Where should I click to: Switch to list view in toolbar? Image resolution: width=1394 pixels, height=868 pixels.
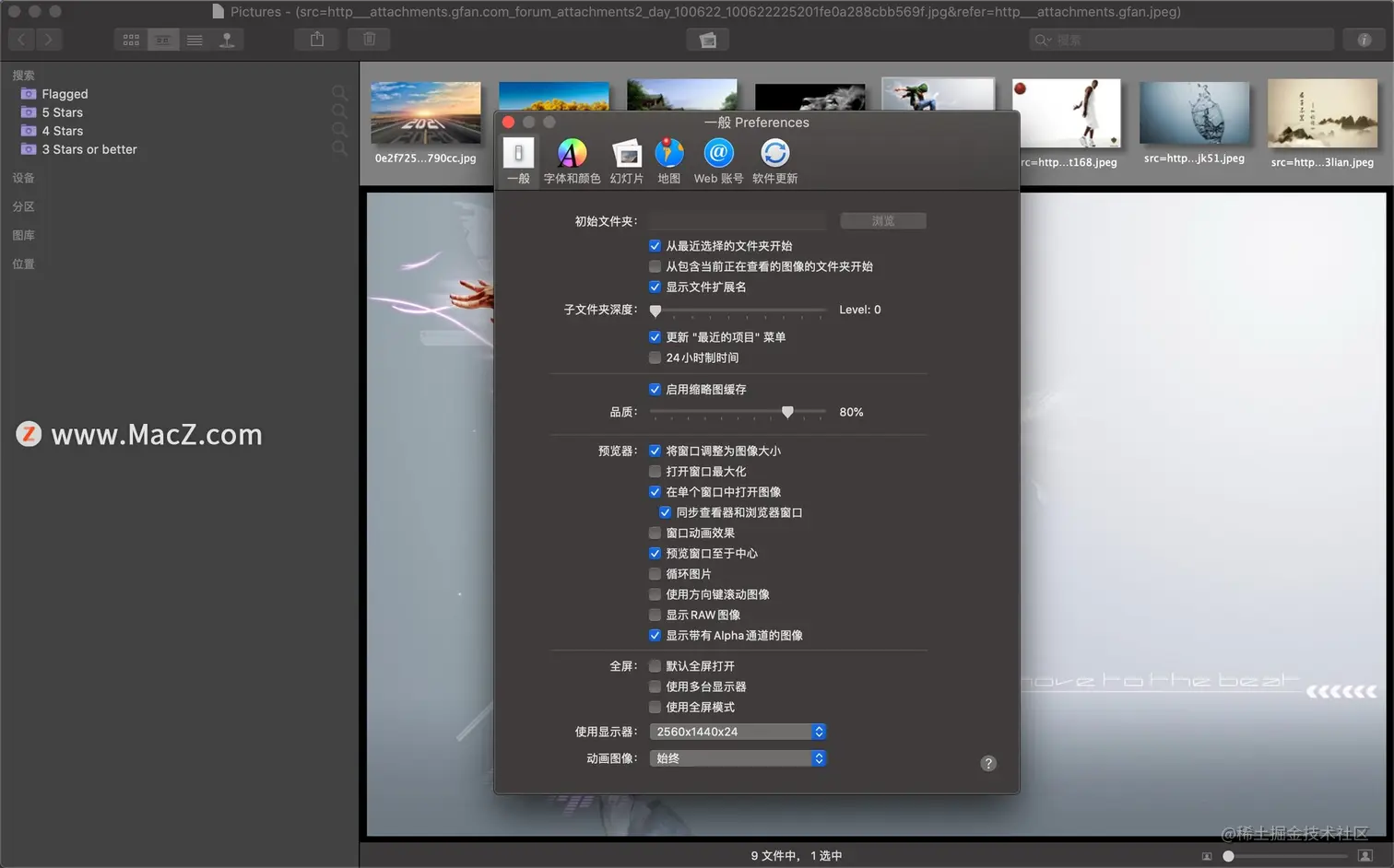tap(195, 40)
